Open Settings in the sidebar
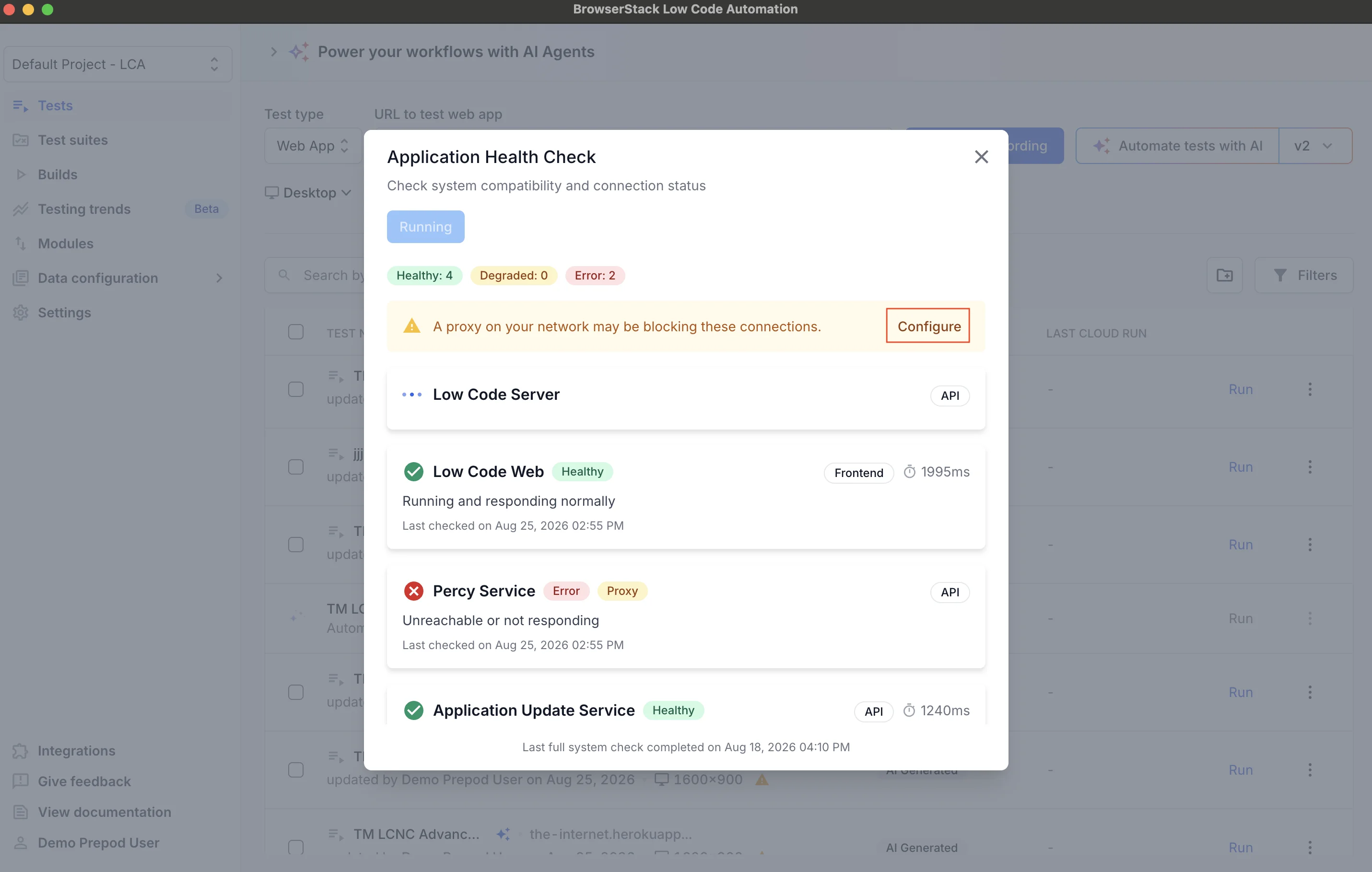 (64, 313)
